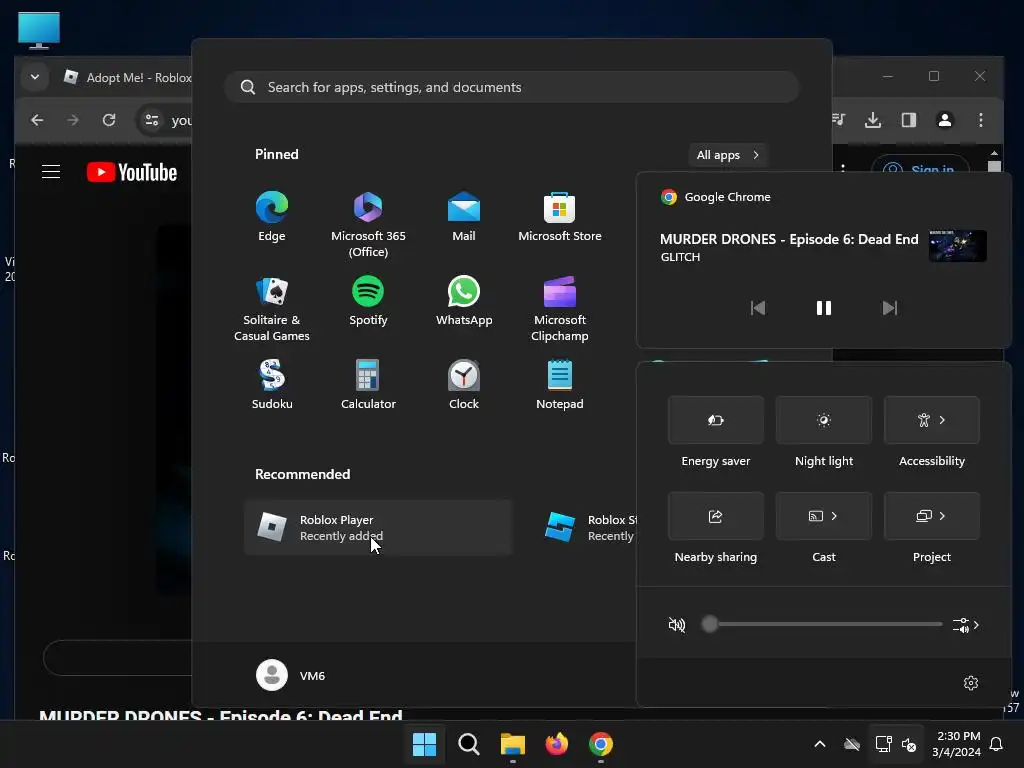Click the OneDrive cloud tray icon
Image resolution: width=1024 pixels, height=768 pixels.
coord(852,744)
